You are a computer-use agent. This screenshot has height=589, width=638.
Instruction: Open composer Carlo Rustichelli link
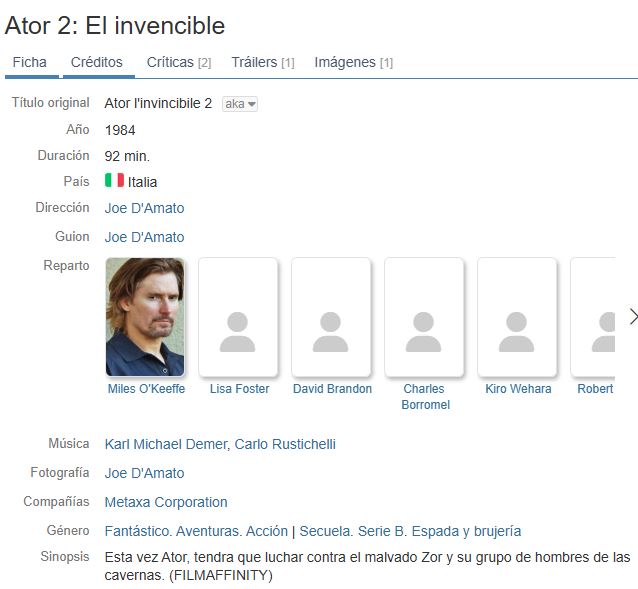pyautogui.click(x=285, y=444)
